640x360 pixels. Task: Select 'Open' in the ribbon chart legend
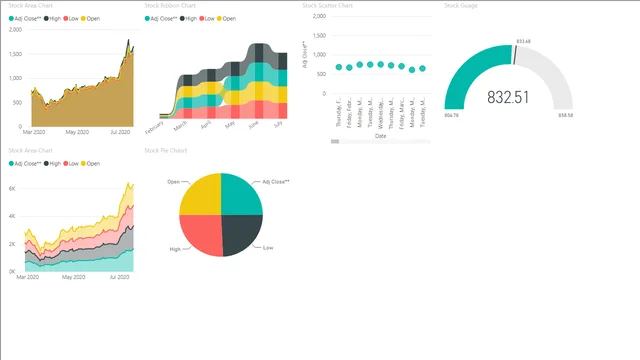pyautogui.click(x=226, y=18)
